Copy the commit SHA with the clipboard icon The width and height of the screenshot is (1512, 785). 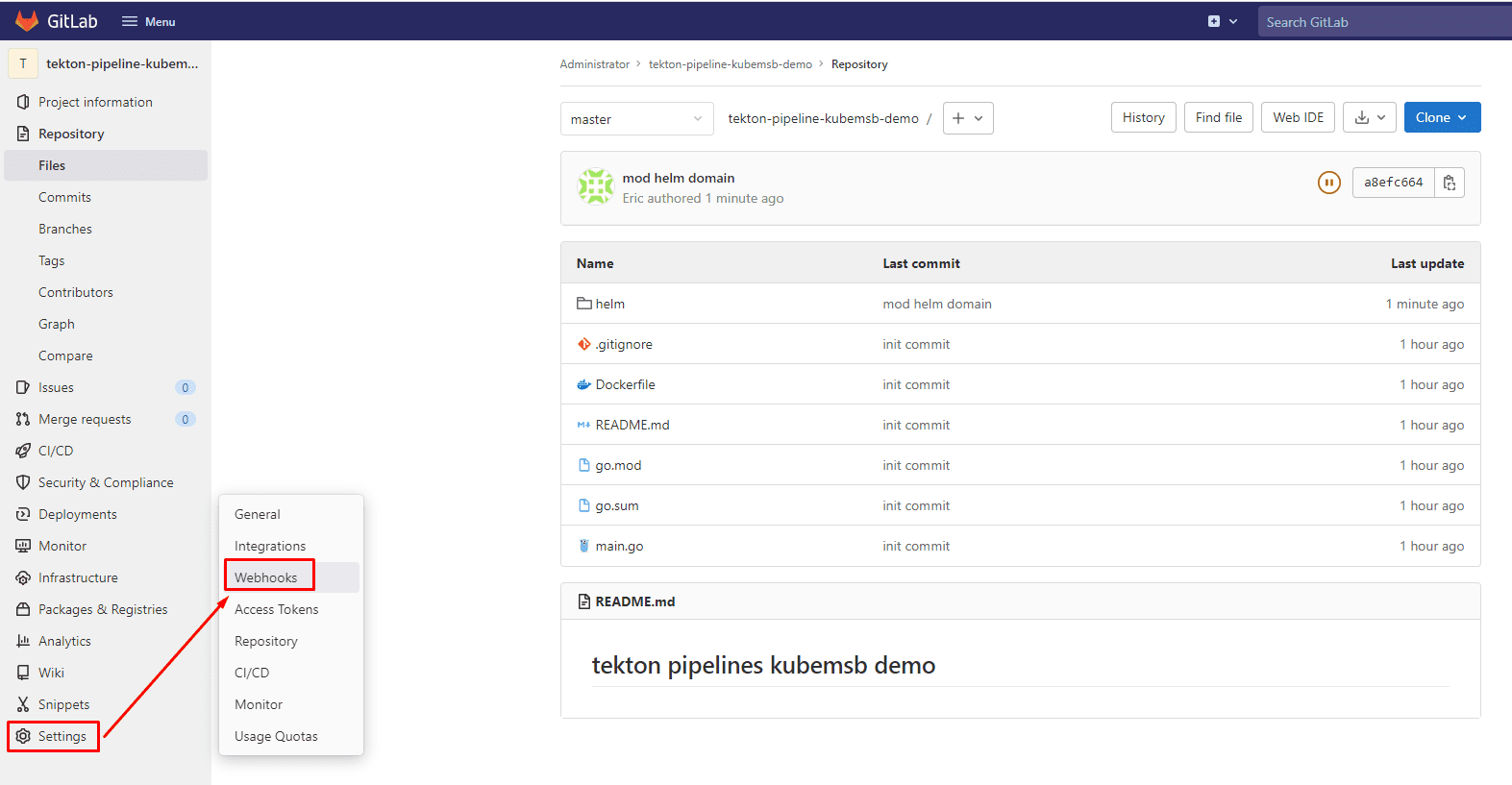click(1450, 183)
